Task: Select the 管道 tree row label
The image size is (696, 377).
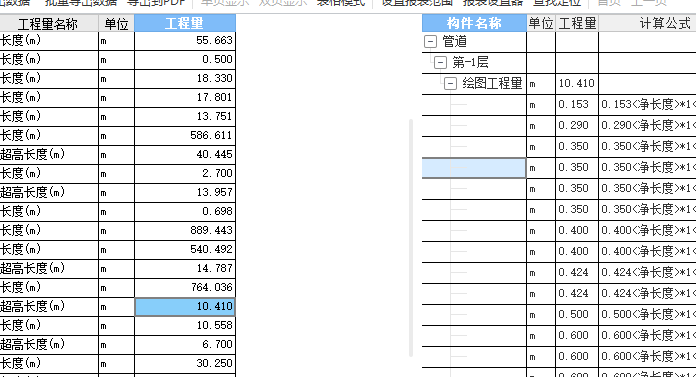Action: (455, 41)
